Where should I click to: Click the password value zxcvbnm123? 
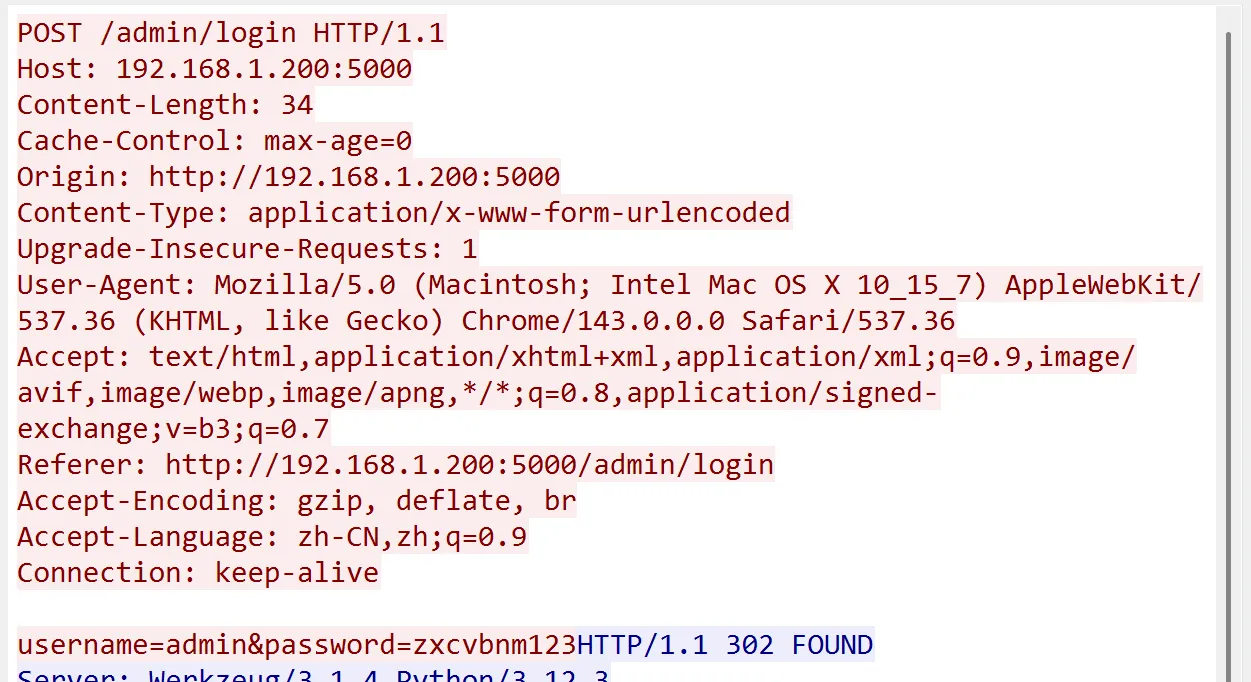pos(494,645)
